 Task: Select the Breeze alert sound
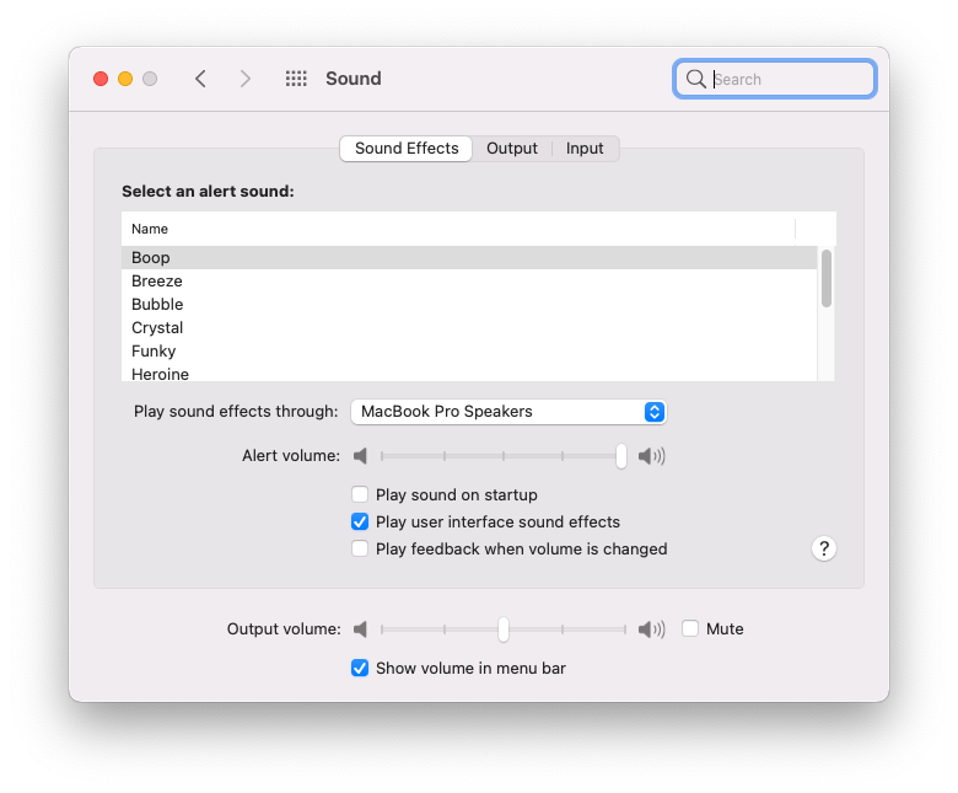(x=157, y=280)
